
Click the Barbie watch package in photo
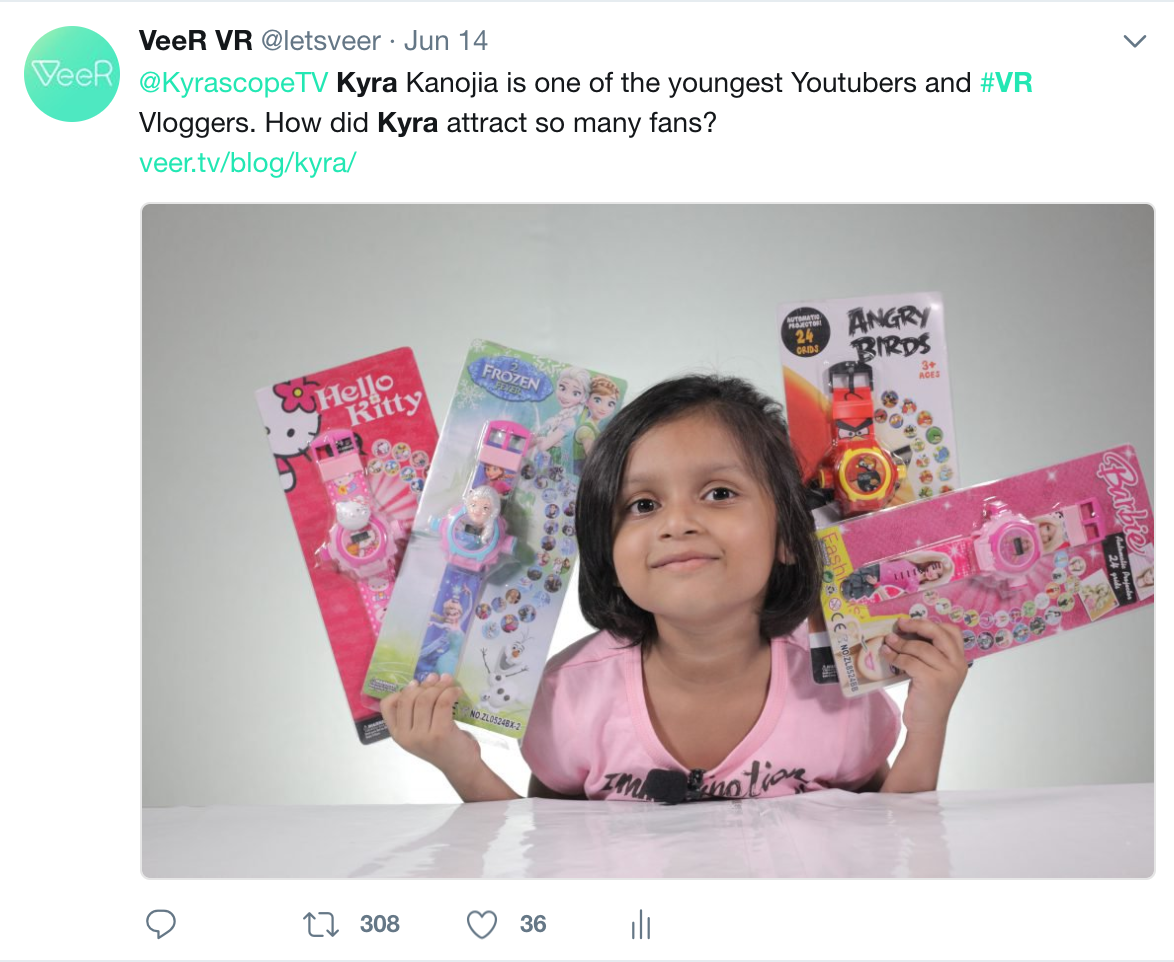(x=988, y=569)
